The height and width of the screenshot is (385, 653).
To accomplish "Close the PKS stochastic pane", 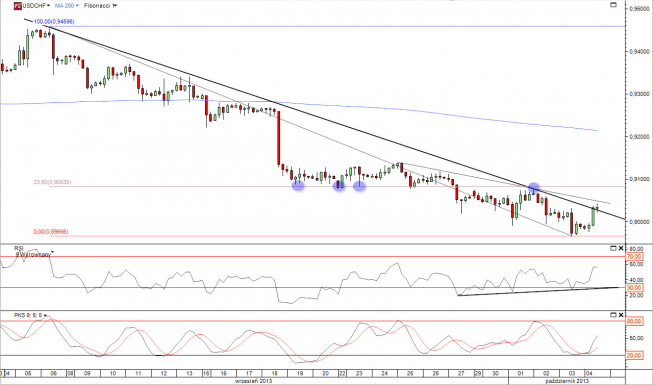I will click(x=621, y=315).
